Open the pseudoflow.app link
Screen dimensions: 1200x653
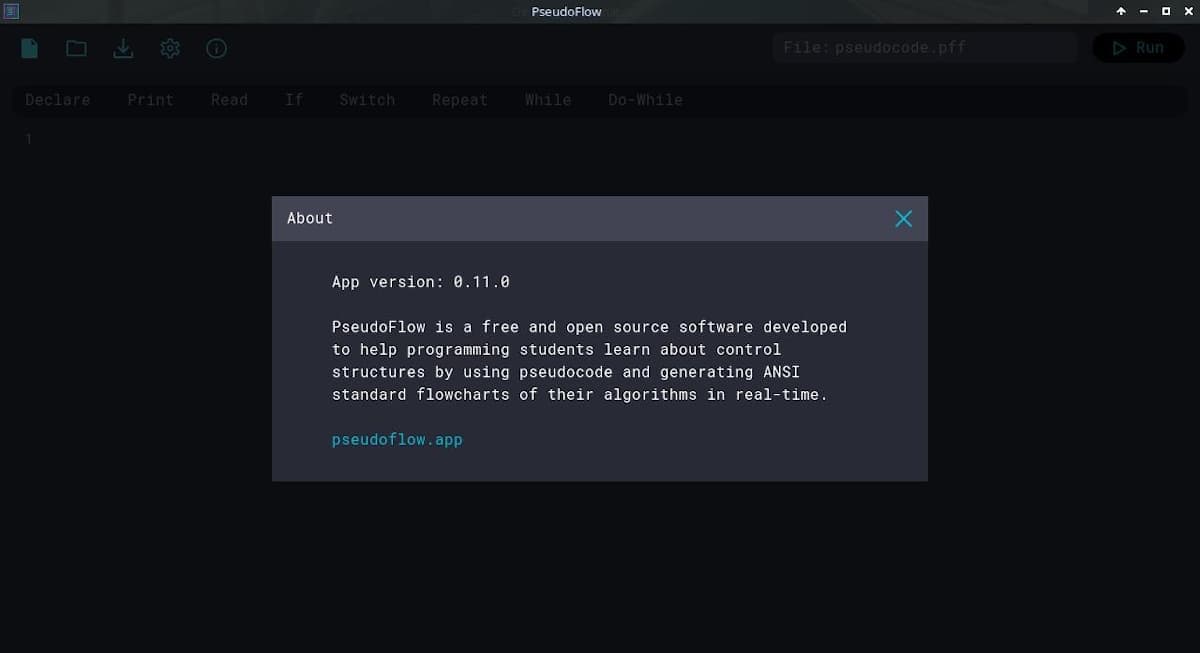[397, 439]
